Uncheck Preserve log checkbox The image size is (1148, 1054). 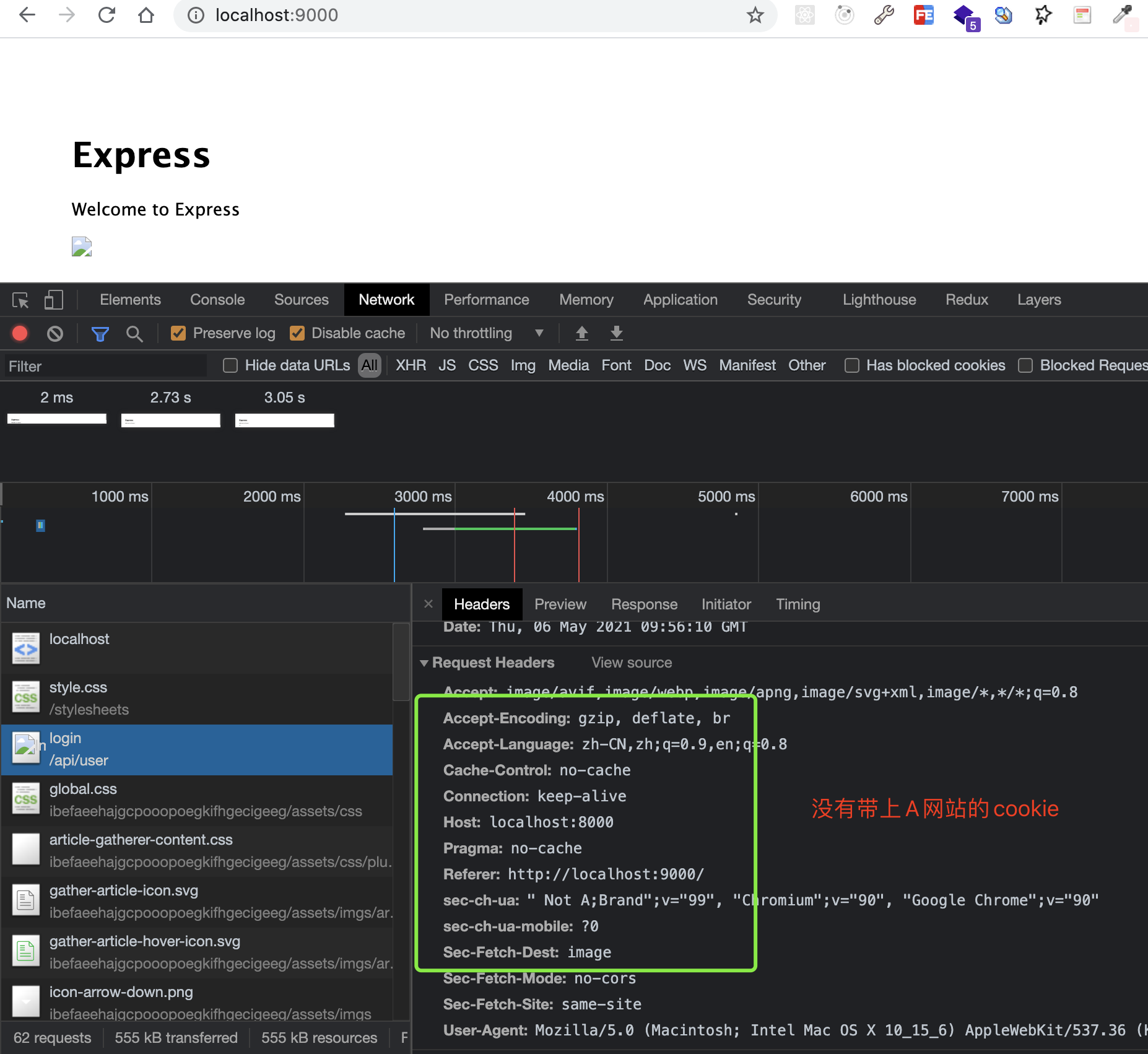[178, 334]
